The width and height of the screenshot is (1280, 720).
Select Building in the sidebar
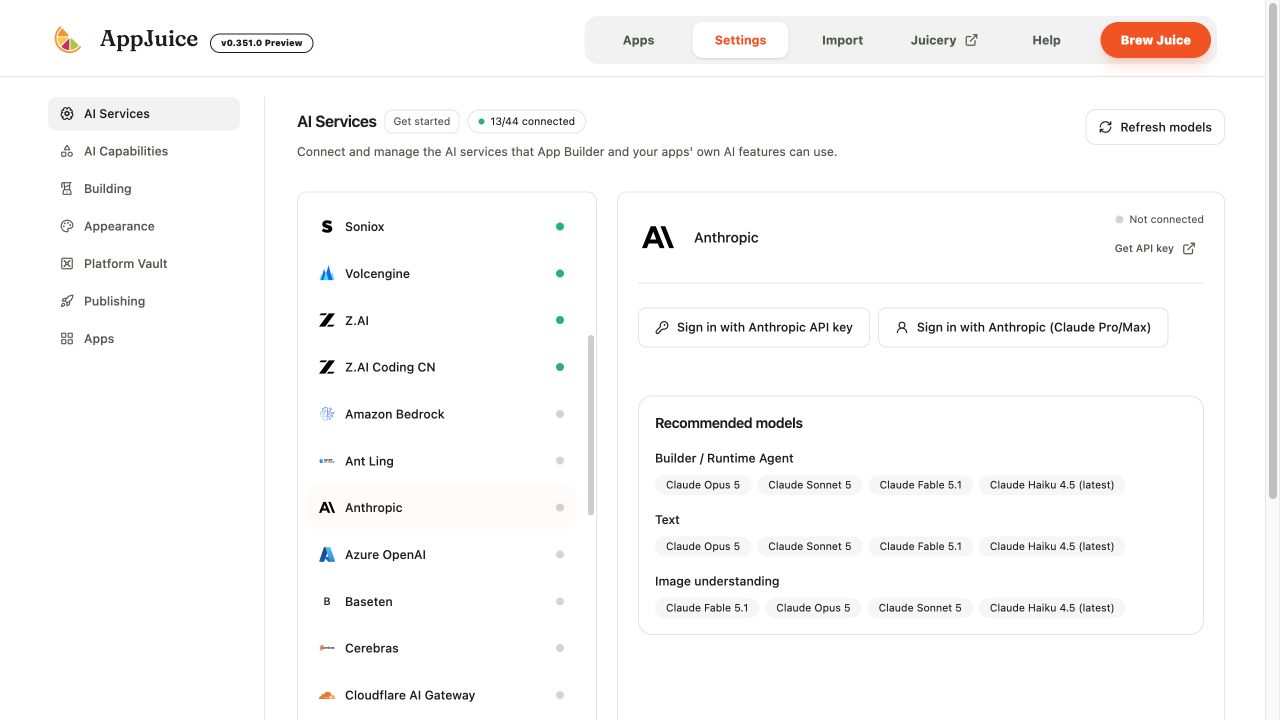coord(144,189)
